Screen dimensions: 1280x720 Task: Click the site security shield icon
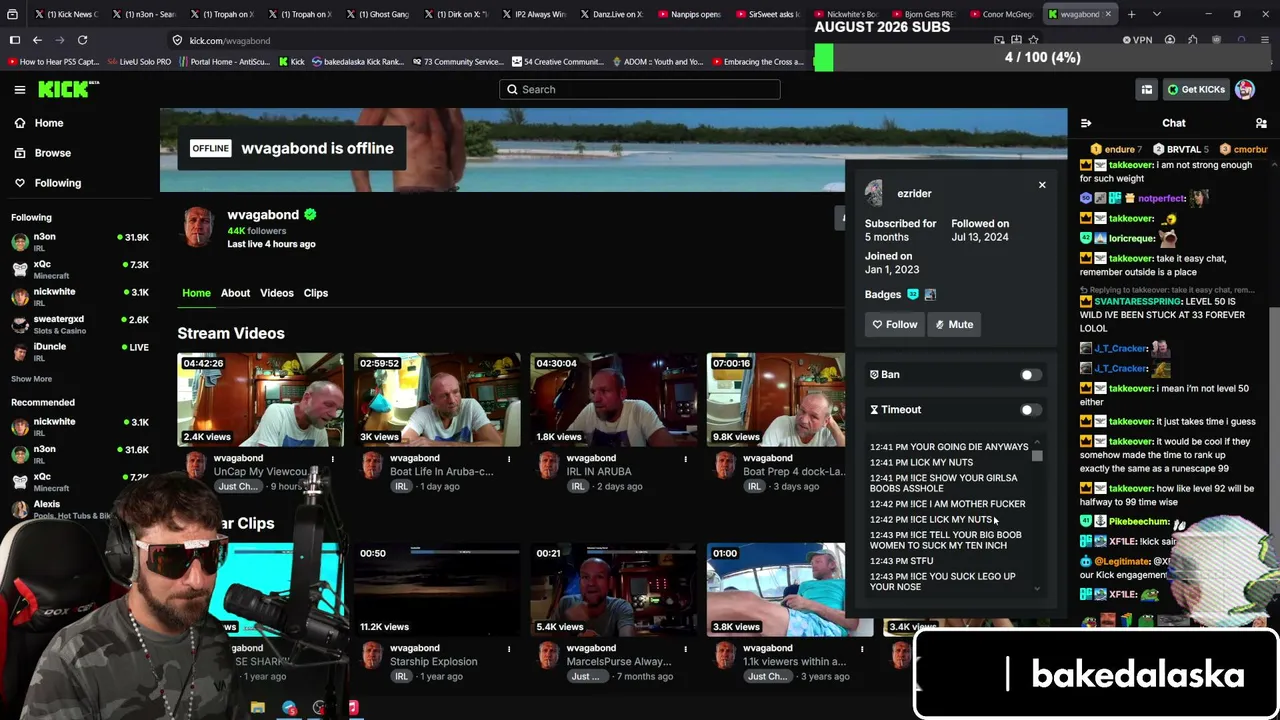point(177,40)
